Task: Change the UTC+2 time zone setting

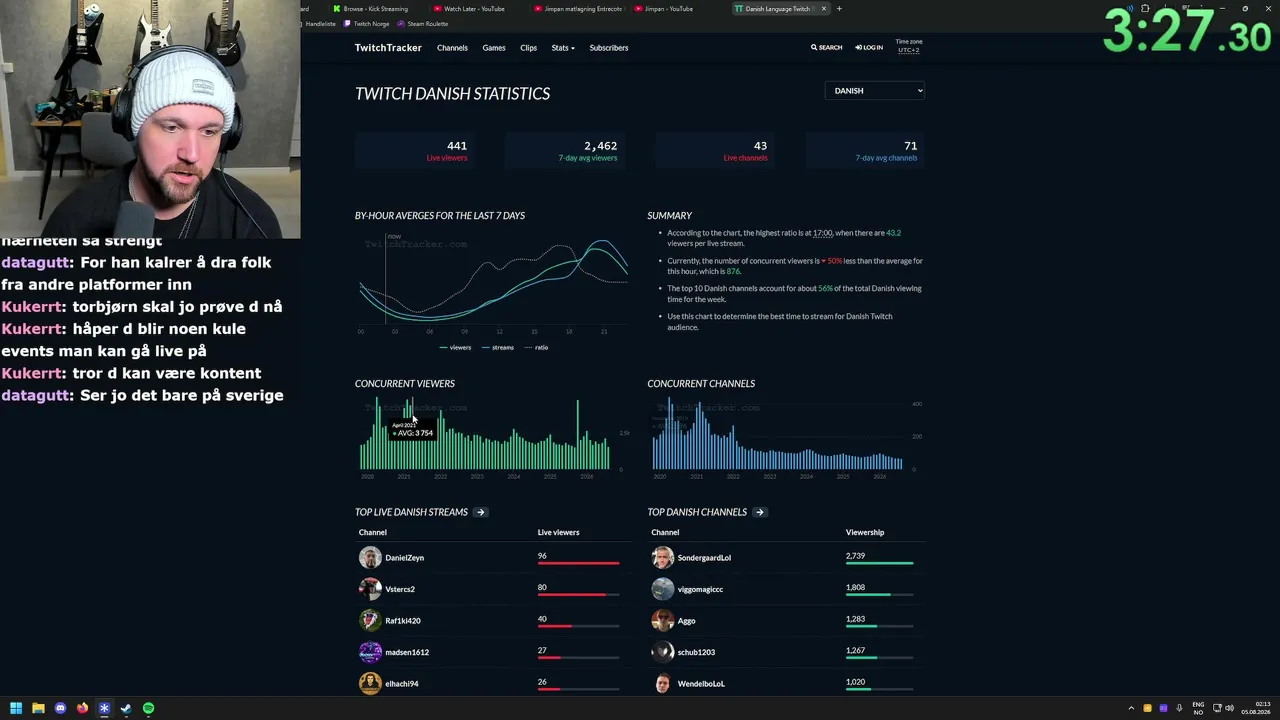Action: [x=909, y=50]
